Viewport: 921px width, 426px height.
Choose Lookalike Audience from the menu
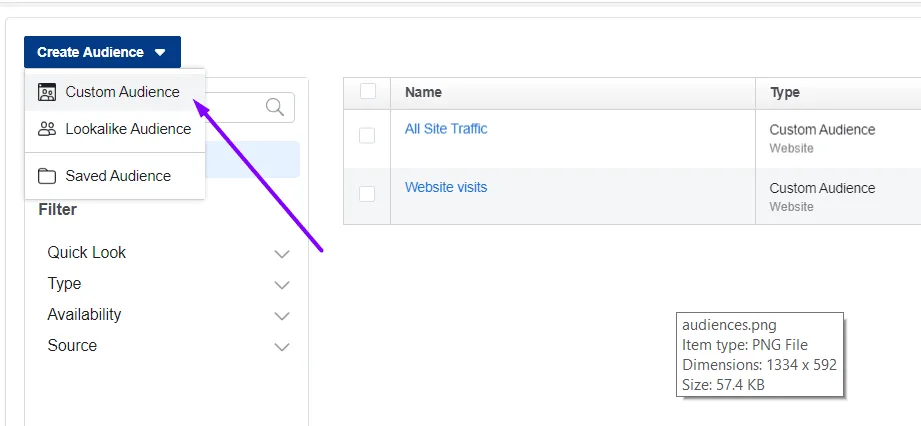point(115,129)
